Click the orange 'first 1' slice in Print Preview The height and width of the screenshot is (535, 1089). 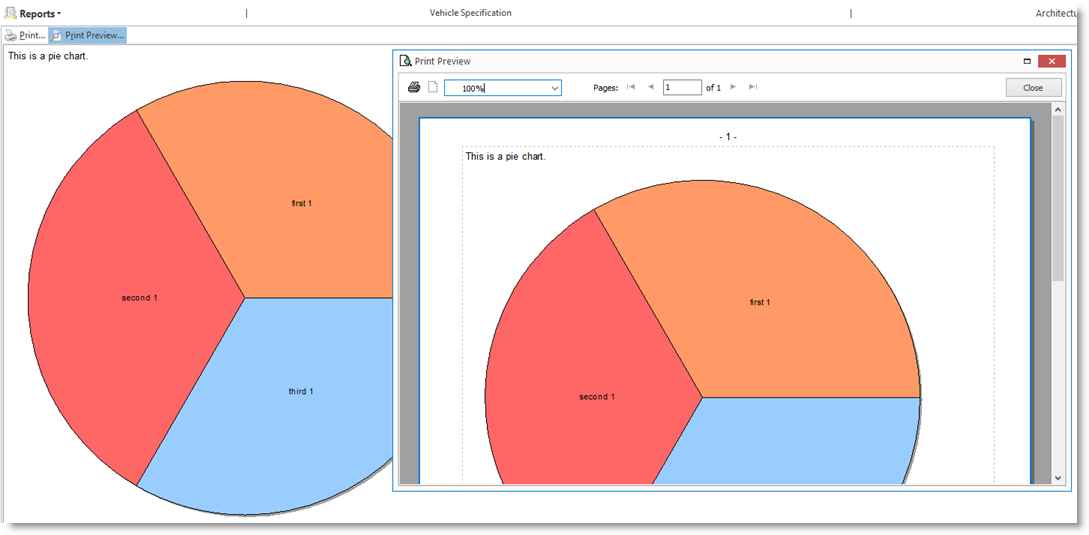(760, 302)
